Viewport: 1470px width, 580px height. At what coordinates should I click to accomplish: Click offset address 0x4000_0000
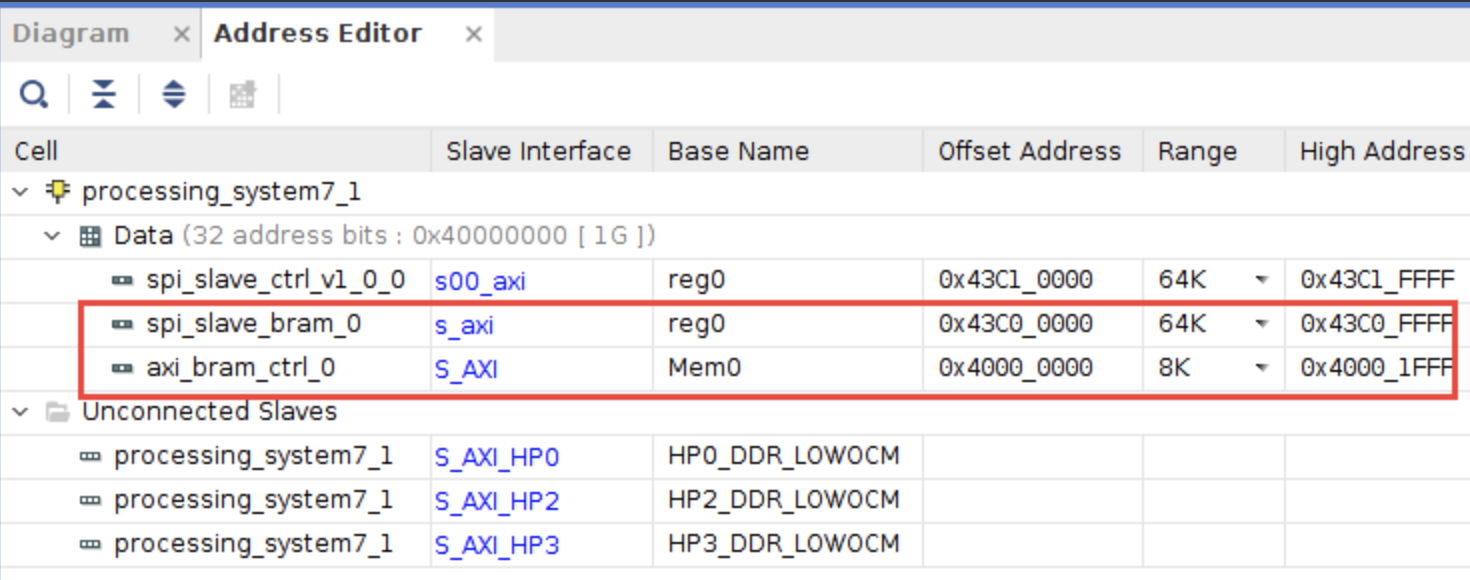point(1015,368)
